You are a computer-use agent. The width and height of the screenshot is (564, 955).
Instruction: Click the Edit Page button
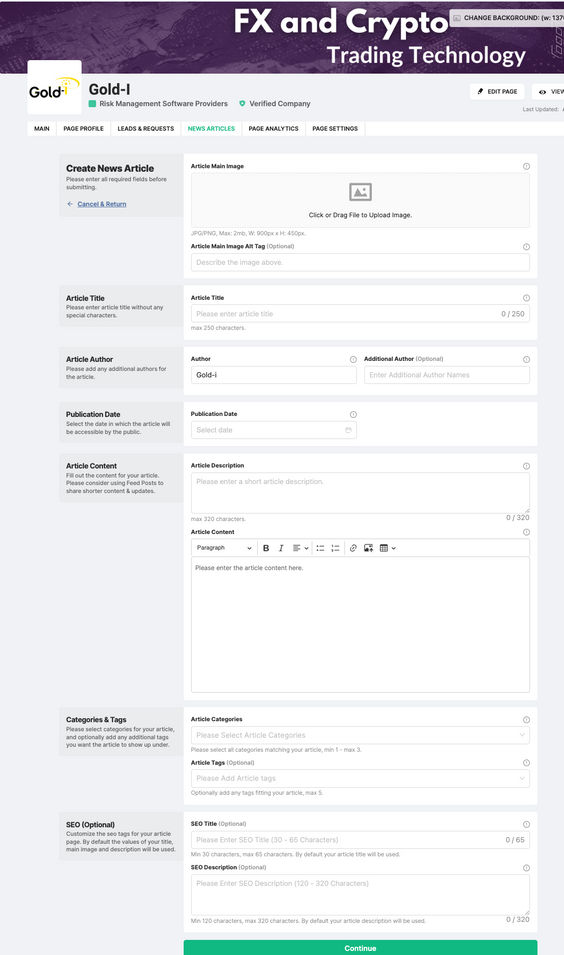click(x=497, y=91)
